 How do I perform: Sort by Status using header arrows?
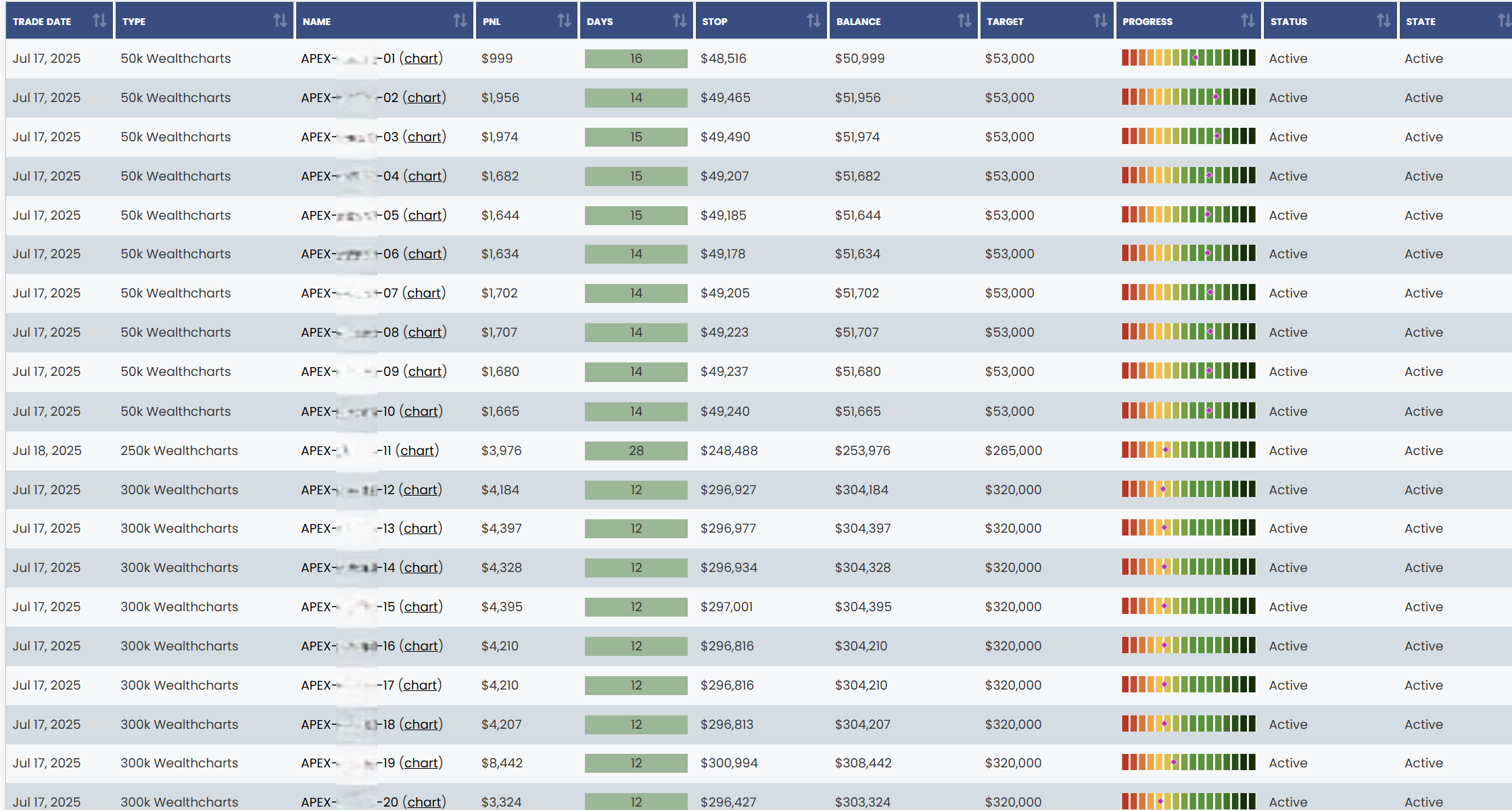1384,21
